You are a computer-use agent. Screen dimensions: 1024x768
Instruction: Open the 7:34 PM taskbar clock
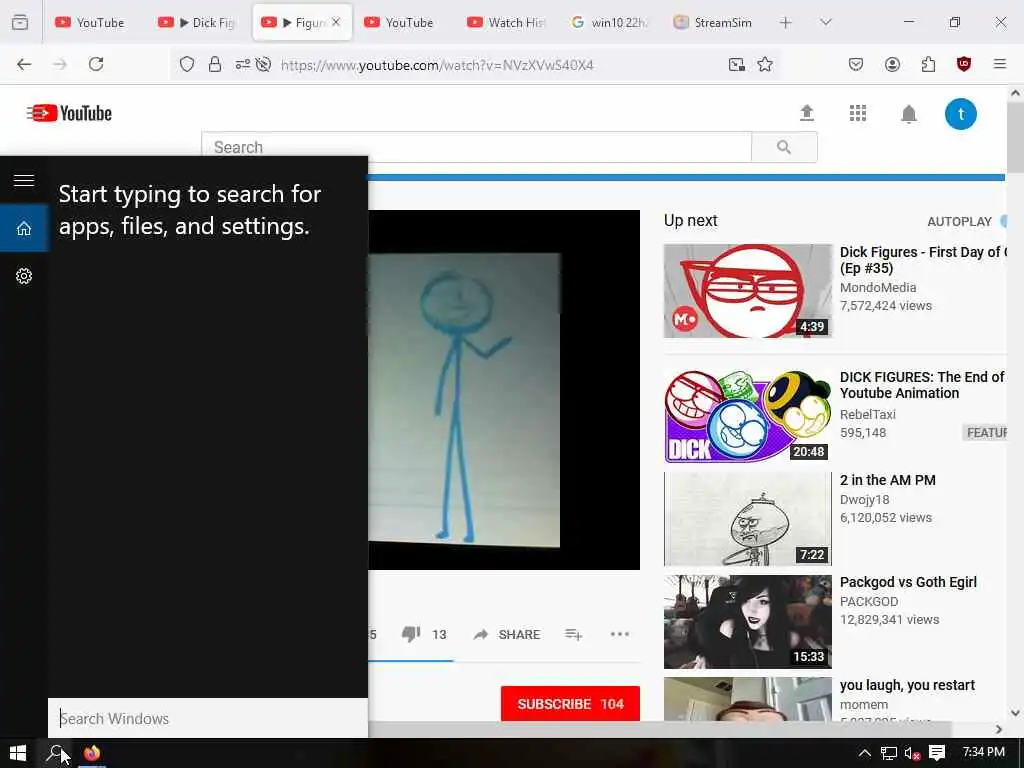coord(984,752)
